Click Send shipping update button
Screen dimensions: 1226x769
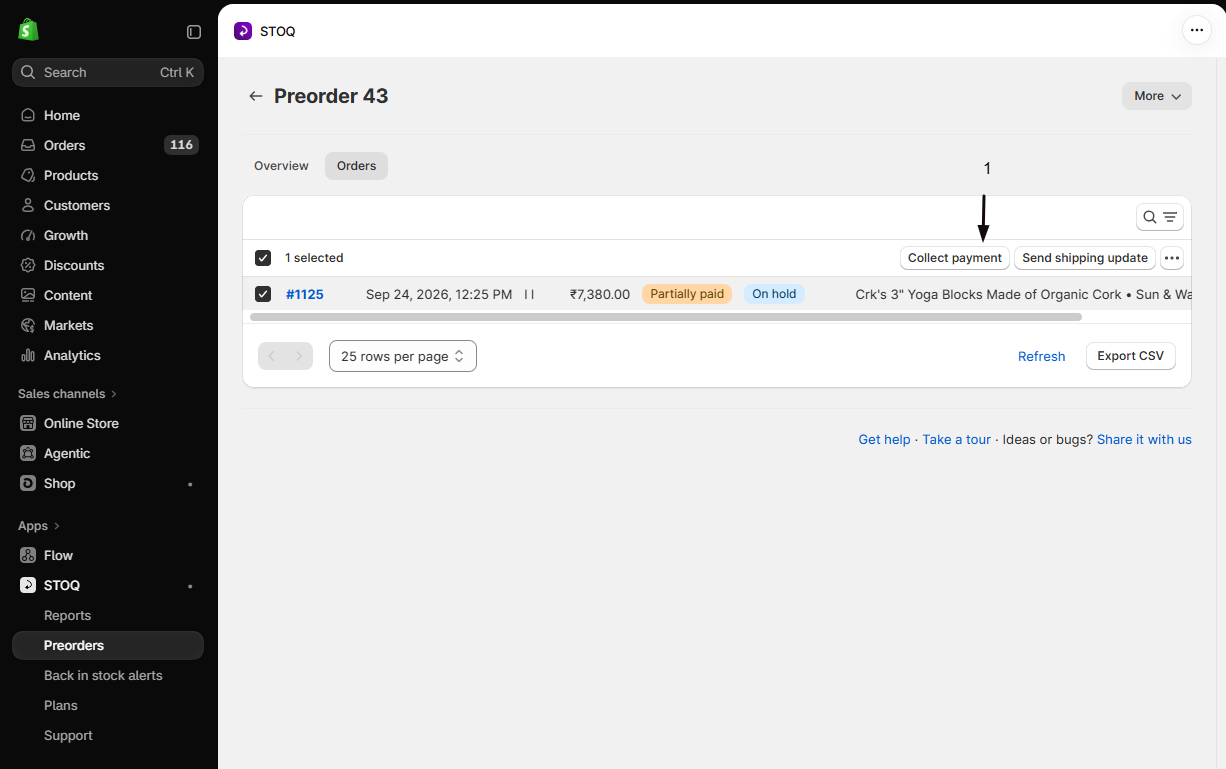pos(1085,258)
